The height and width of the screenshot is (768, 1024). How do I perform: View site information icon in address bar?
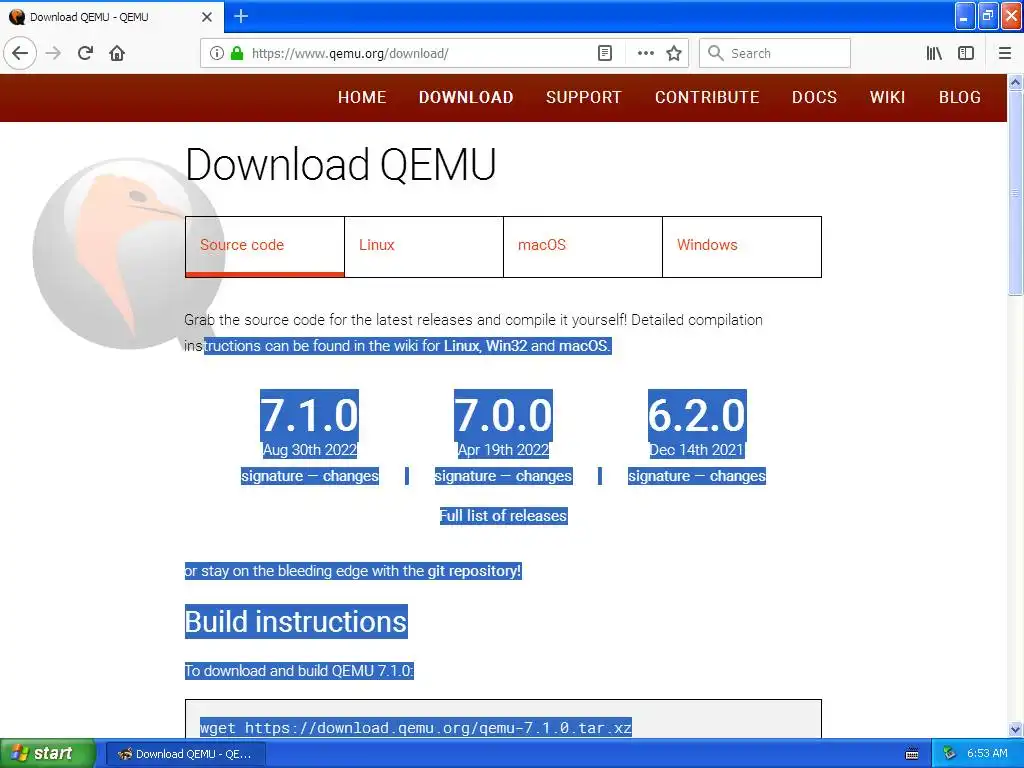217,53
